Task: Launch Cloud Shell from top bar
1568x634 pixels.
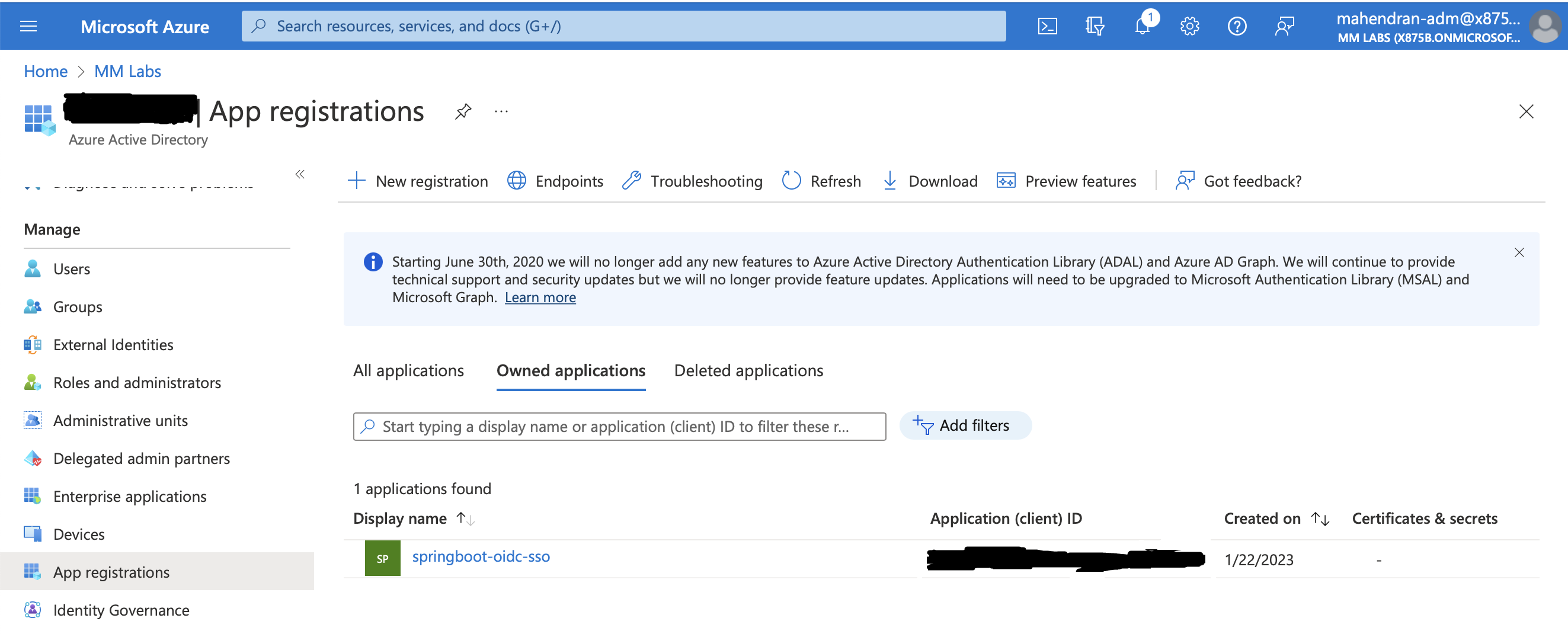Action: (x=1047, y=26)
